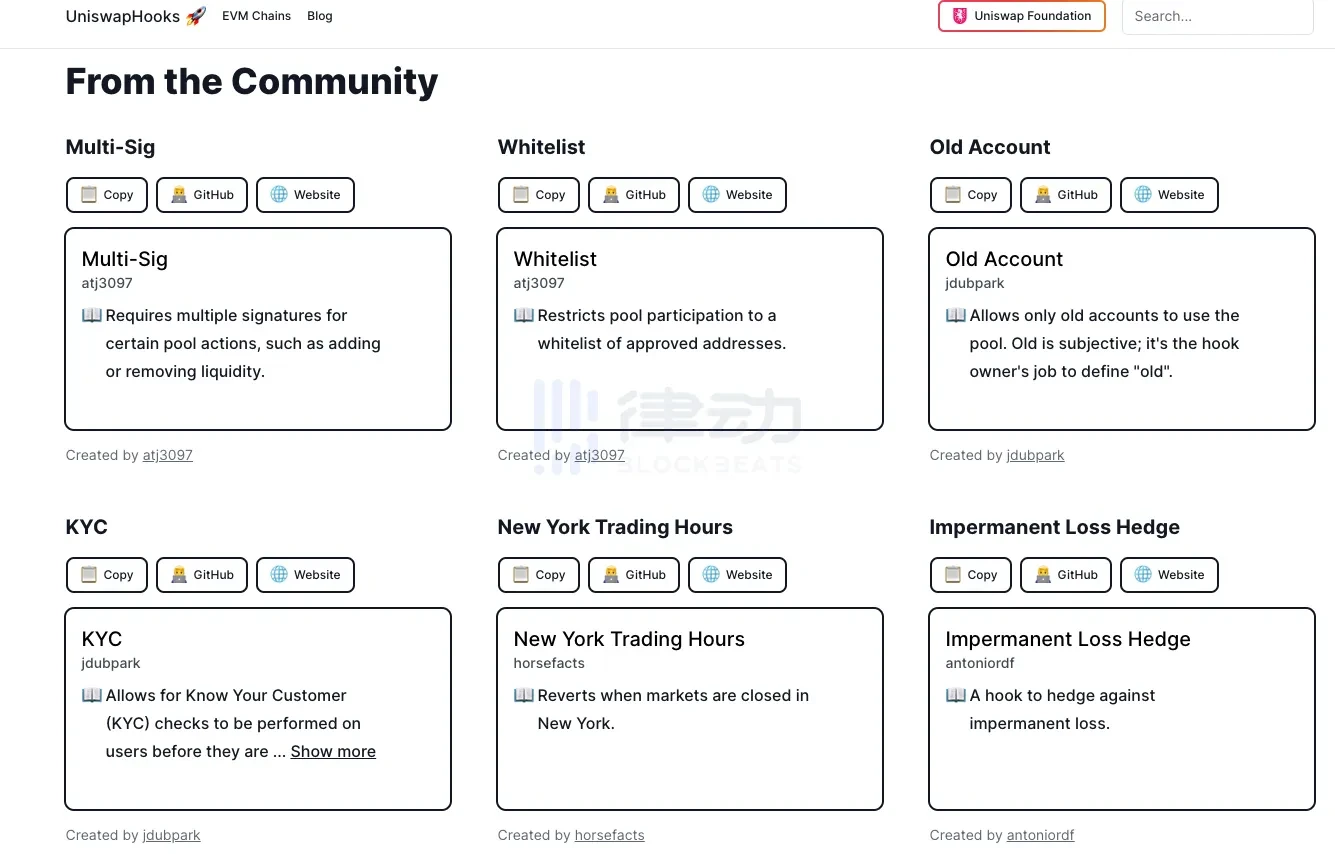This screenshot has height=854, width=1335.
Task: Click the globe Website icon under Old Account
Action: [x=1142, y=195]
